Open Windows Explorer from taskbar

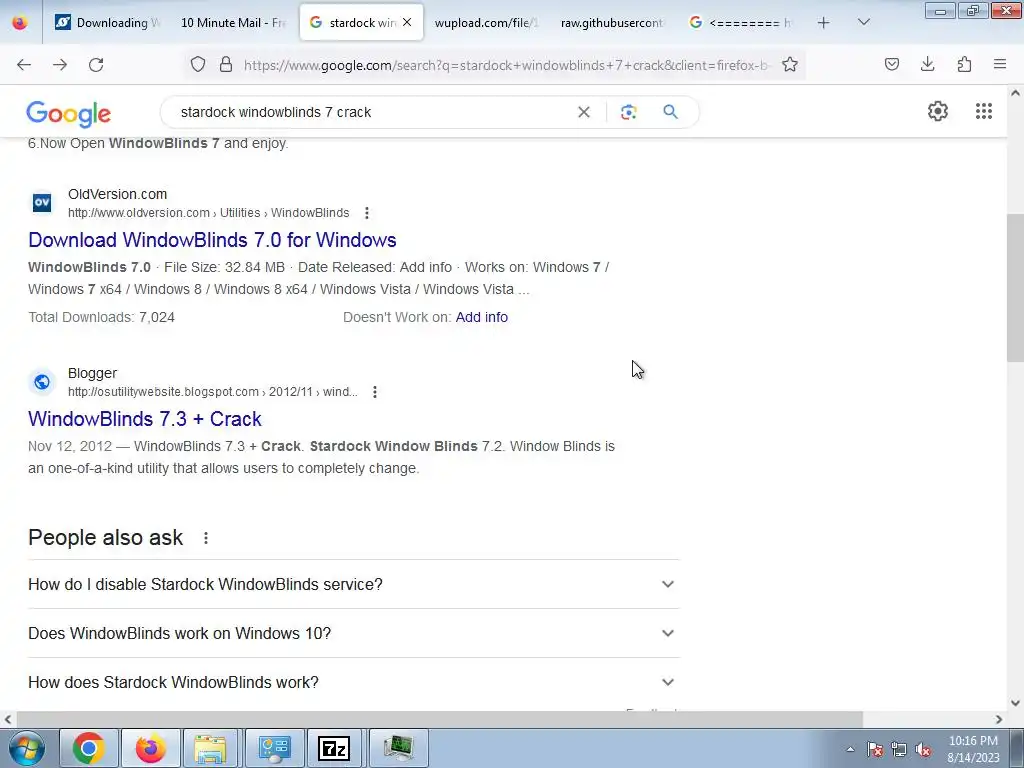[x=210, y=748]
